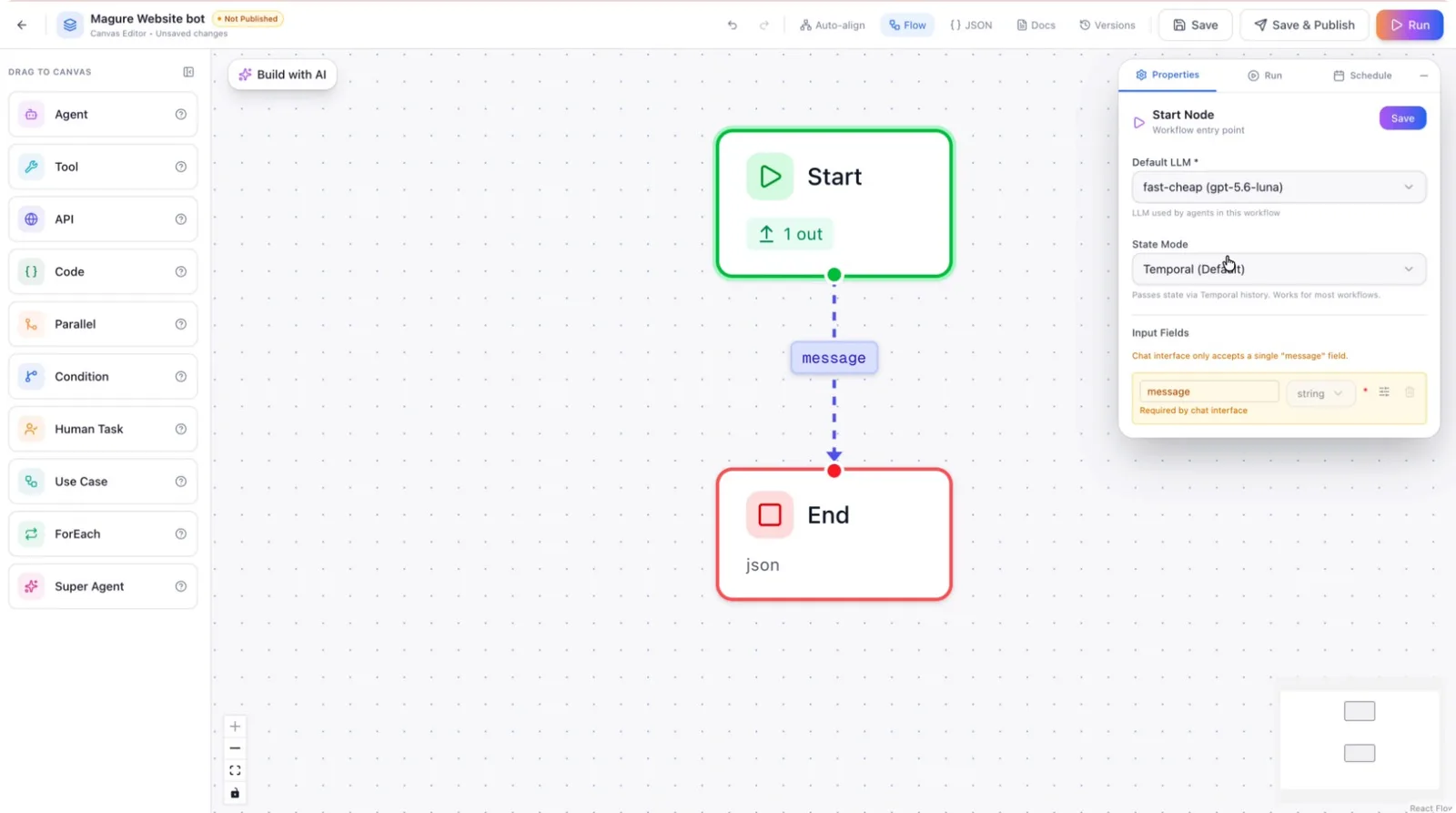1456x813 pixels.
Task: Toggle the canvas lock control
Action: (235, 793)
